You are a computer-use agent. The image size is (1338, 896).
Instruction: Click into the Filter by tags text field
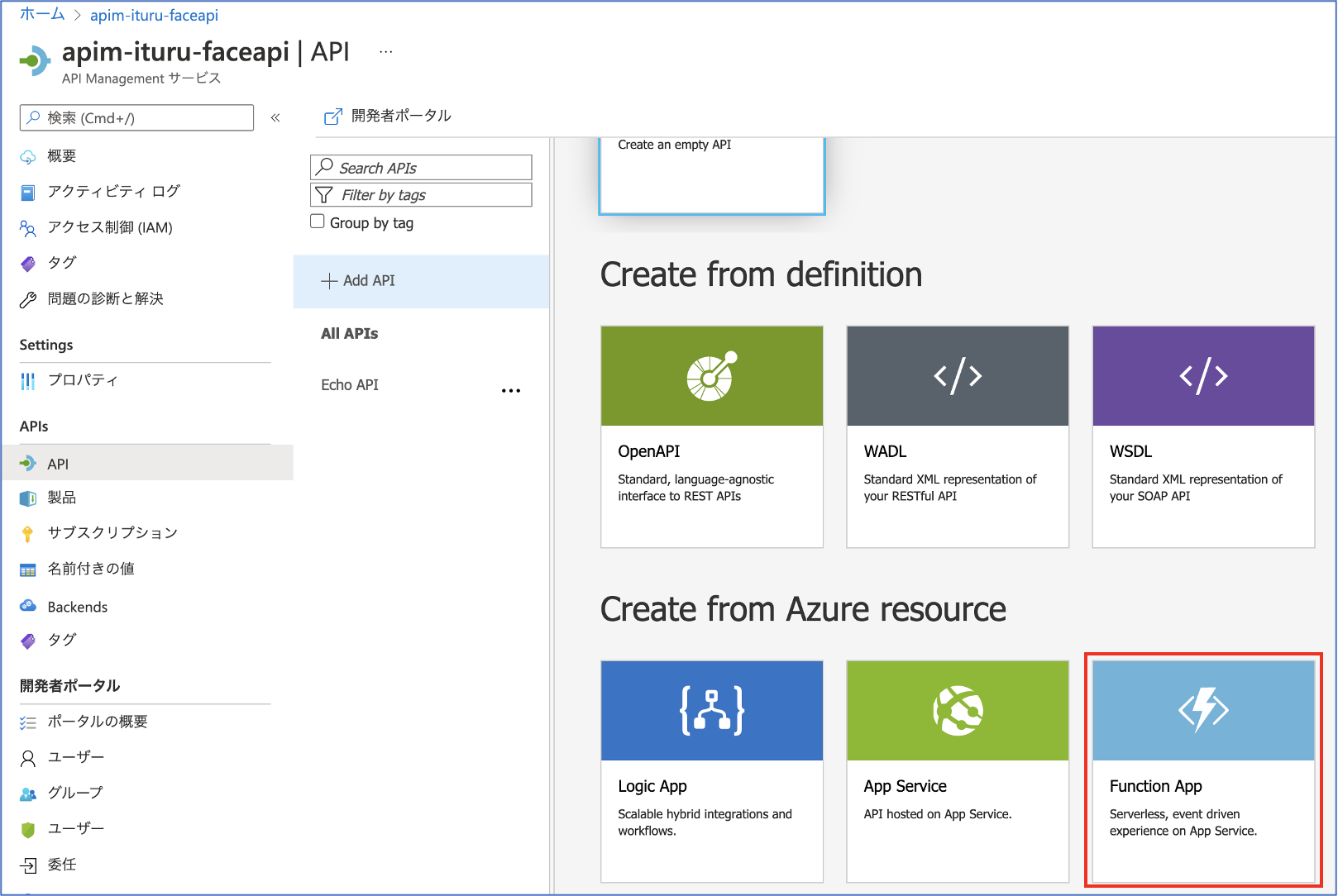point(421,195)
